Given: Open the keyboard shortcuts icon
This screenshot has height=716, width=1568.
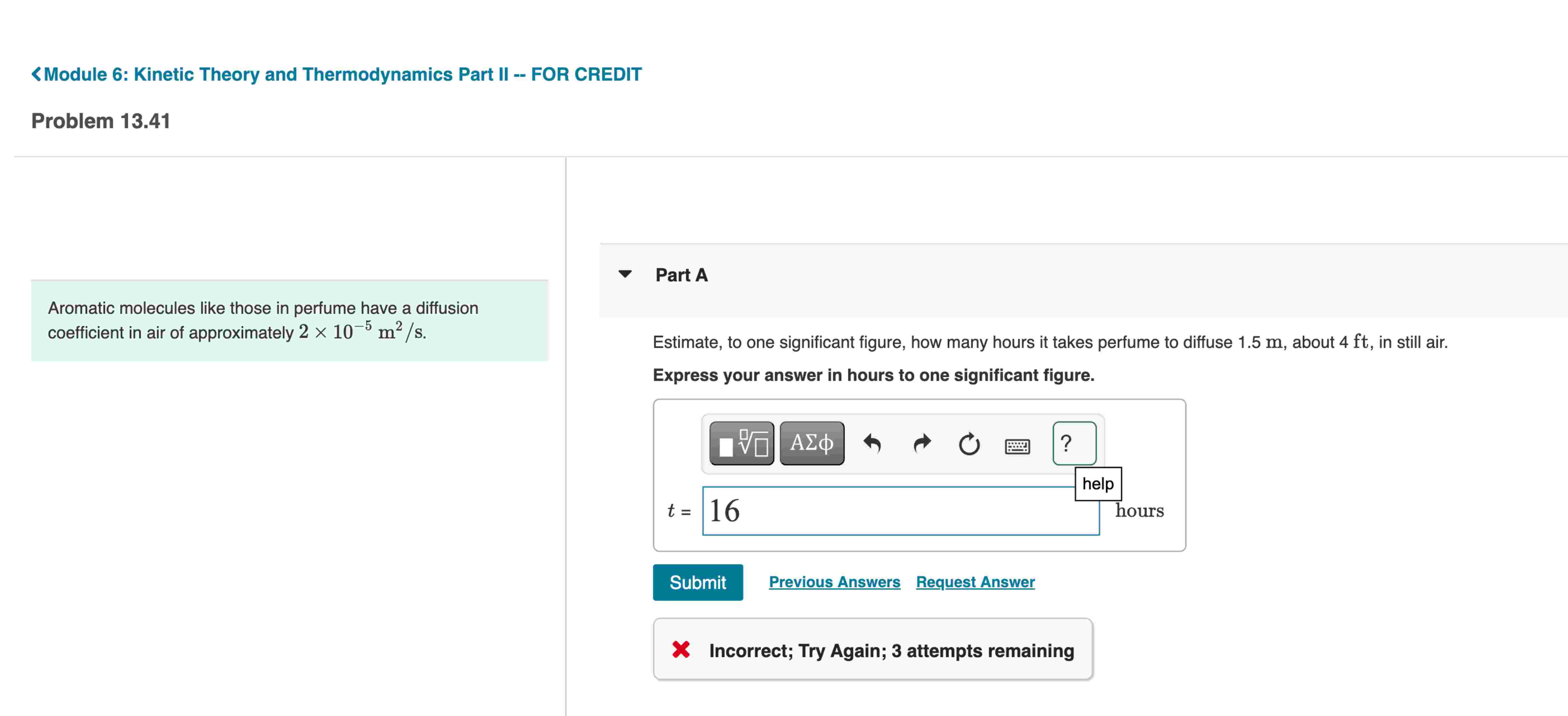Looking at the screenshot, I should [x=1016, y=446].
